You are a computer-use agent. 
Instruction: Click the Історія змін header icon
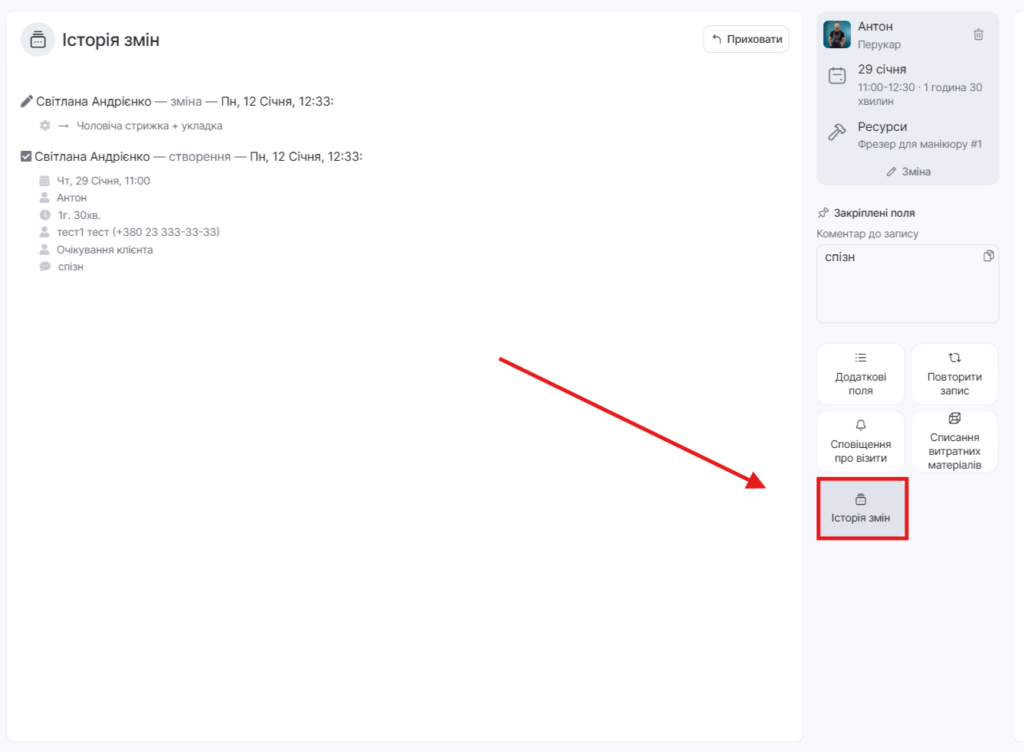(x=38, y=40)
